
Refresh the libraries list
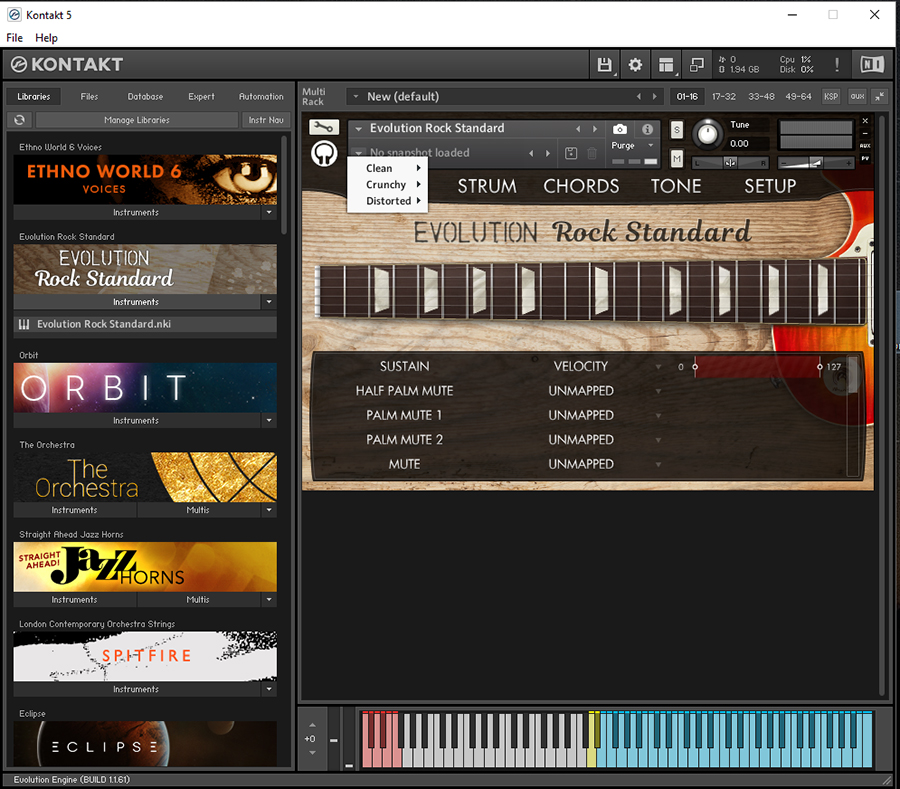pos(20,120)
